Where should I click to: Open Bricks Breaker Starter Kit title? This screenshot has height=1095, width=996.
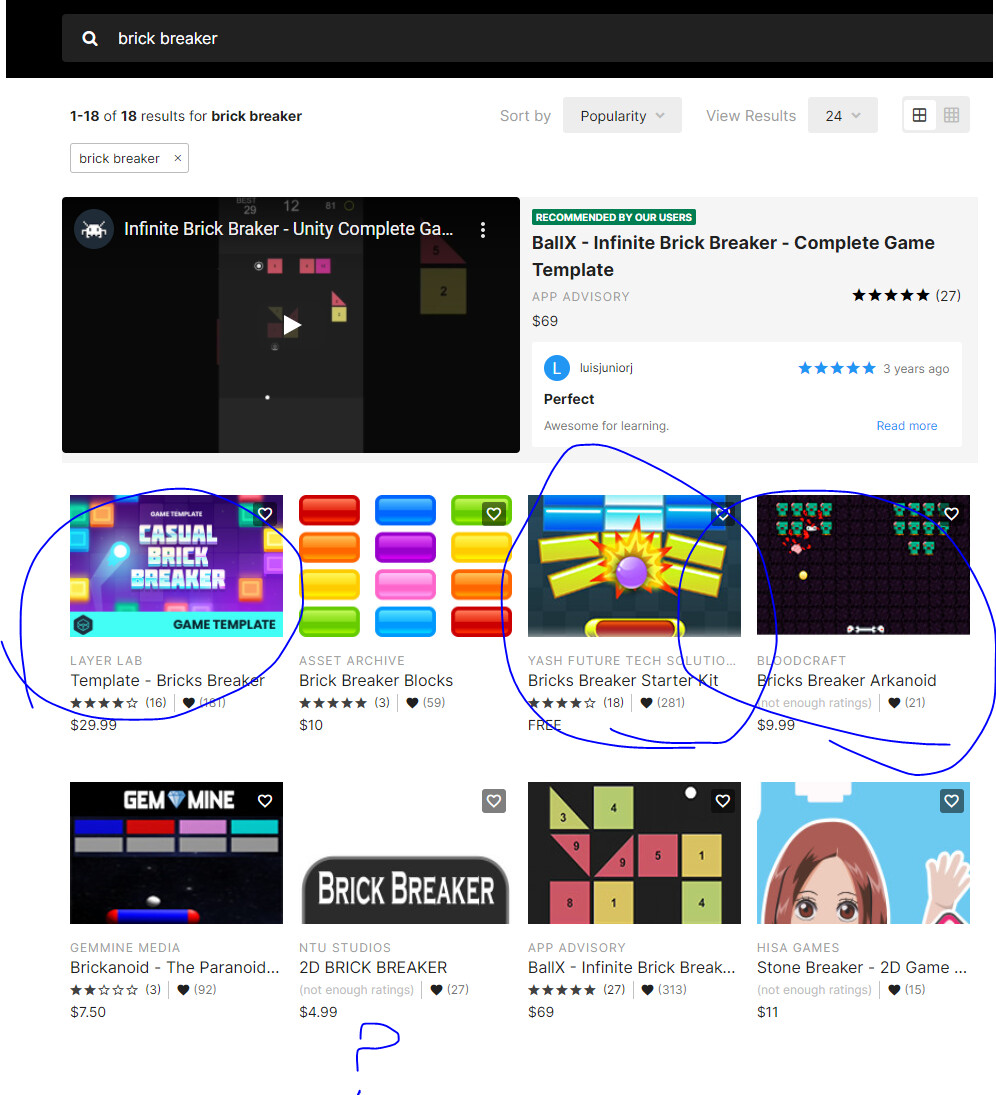pos(623,680)
